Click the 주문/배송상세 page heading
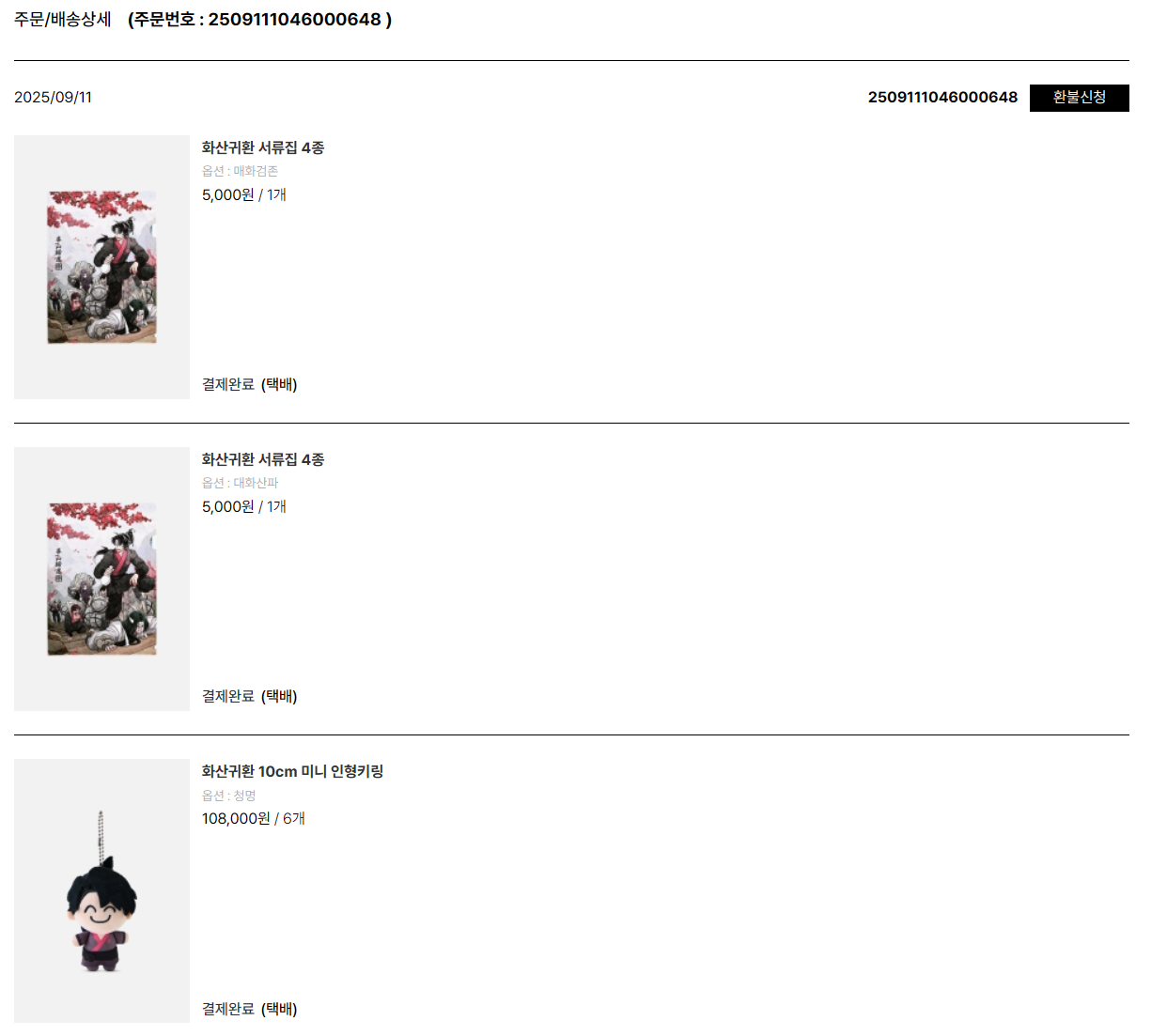The width and height of the screenshot is (1167, 1036). [63, 19]
